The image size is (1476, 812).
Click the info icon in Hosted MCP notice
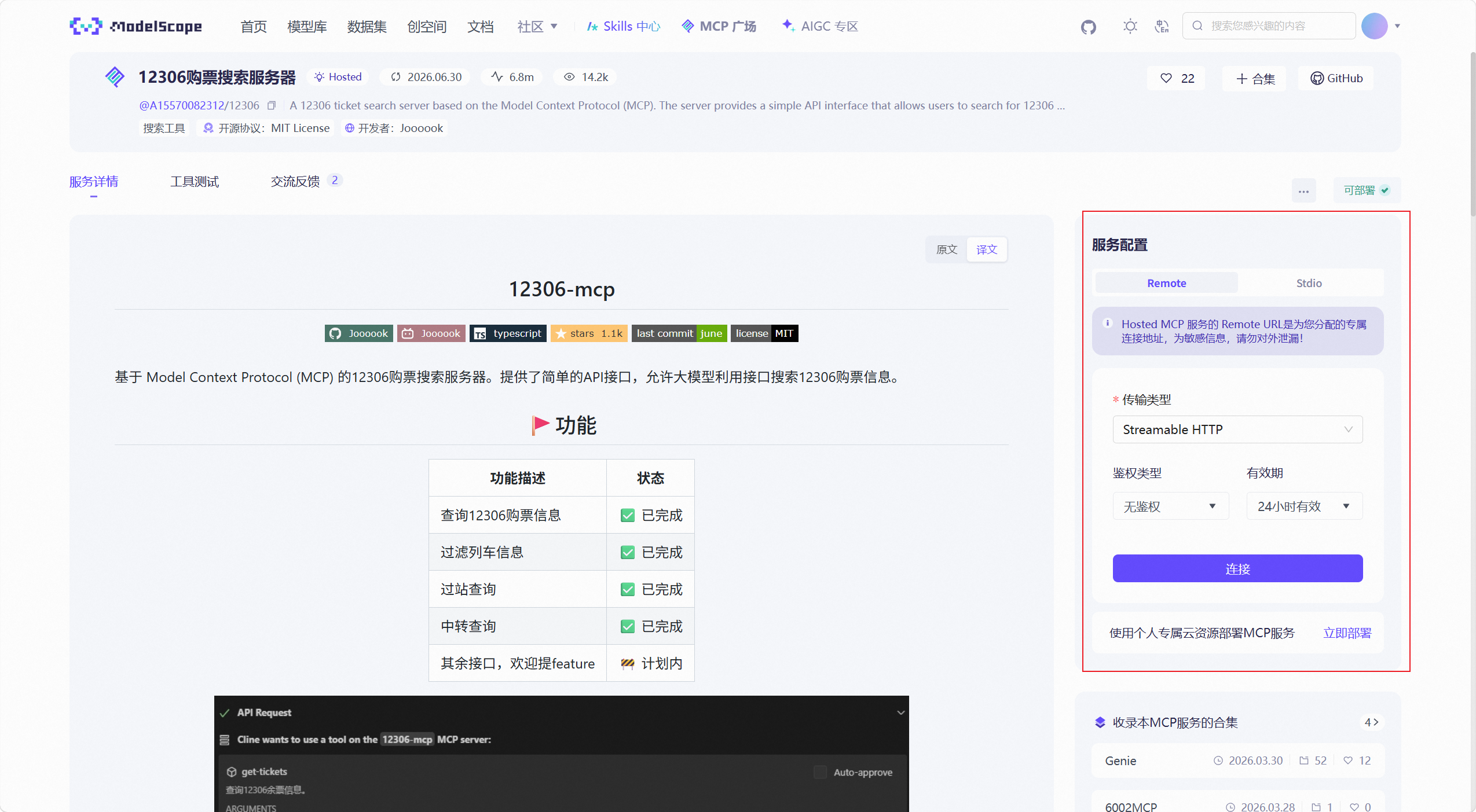pos(1108,324)
